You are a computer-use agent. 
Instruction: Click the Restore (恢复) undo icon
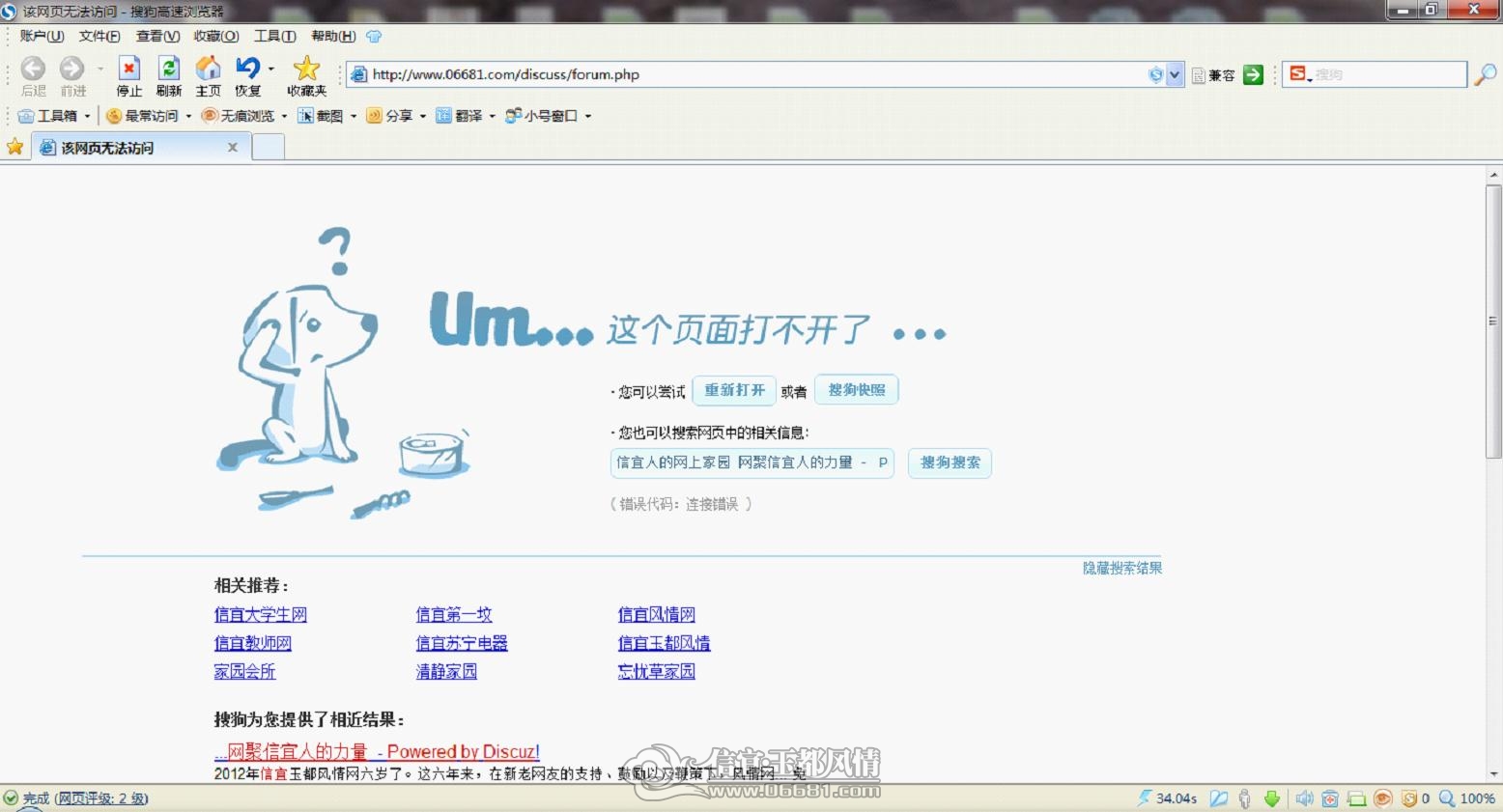point(247,69)
